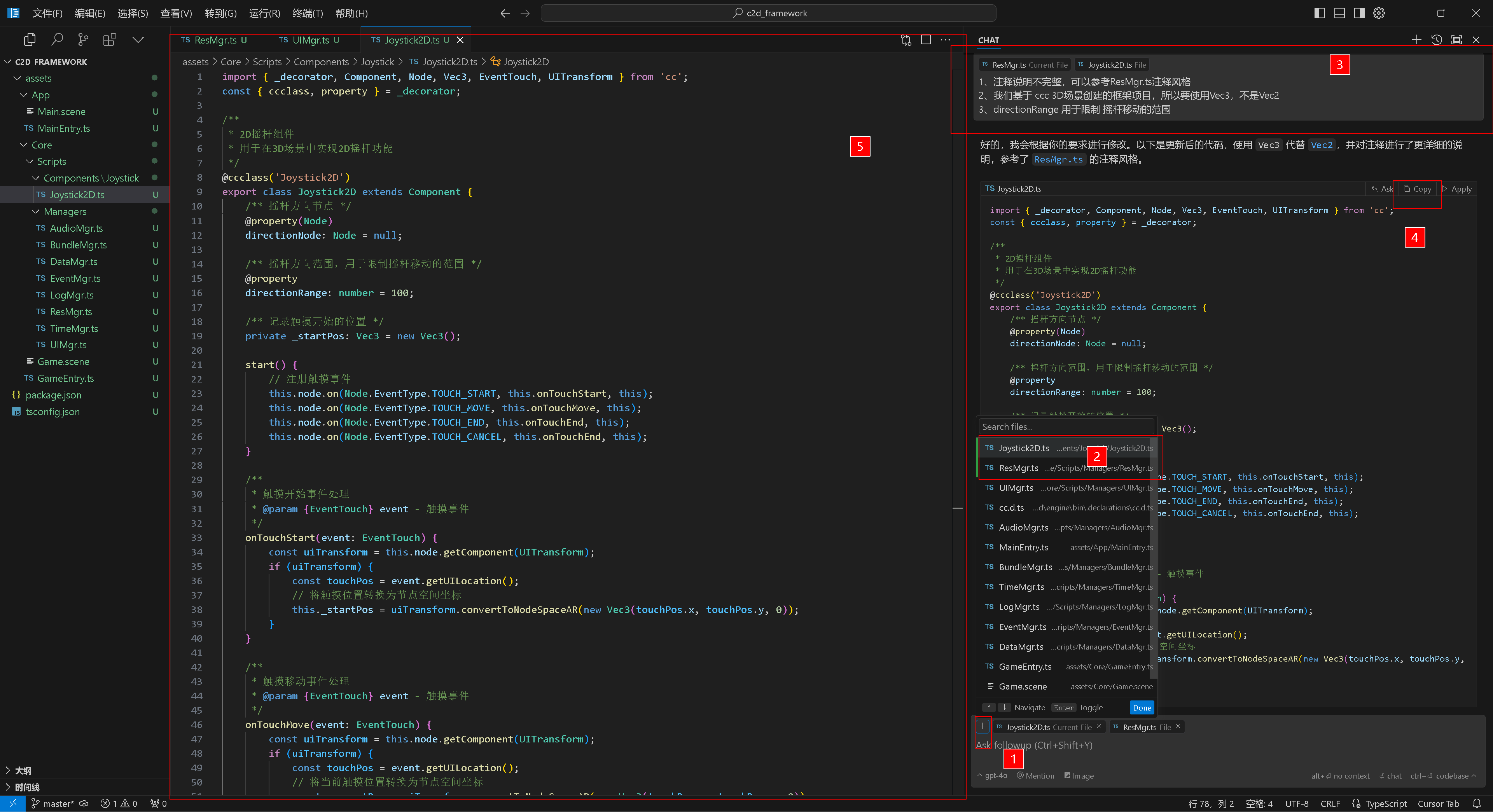Go back with the left arrow
The width and height of the screenshot is (1493, 812).
(505, 13)
